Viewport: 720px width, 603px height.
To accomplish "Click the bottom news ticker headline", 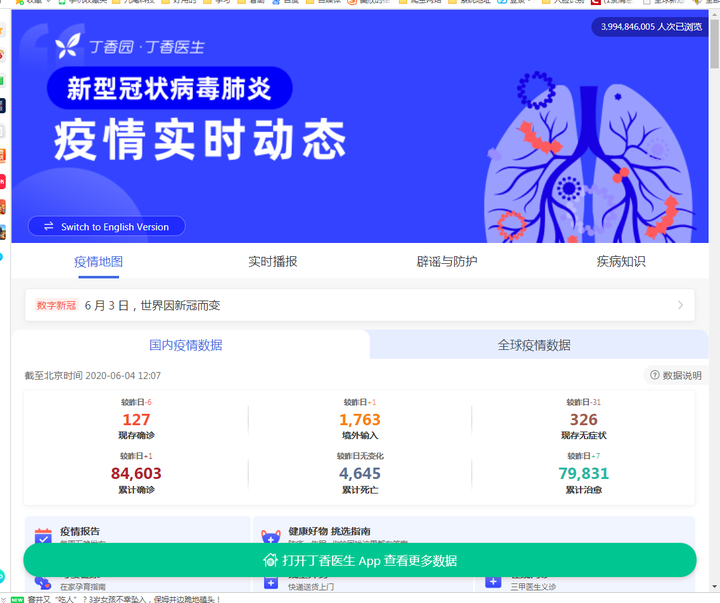I will coord(124,599).
